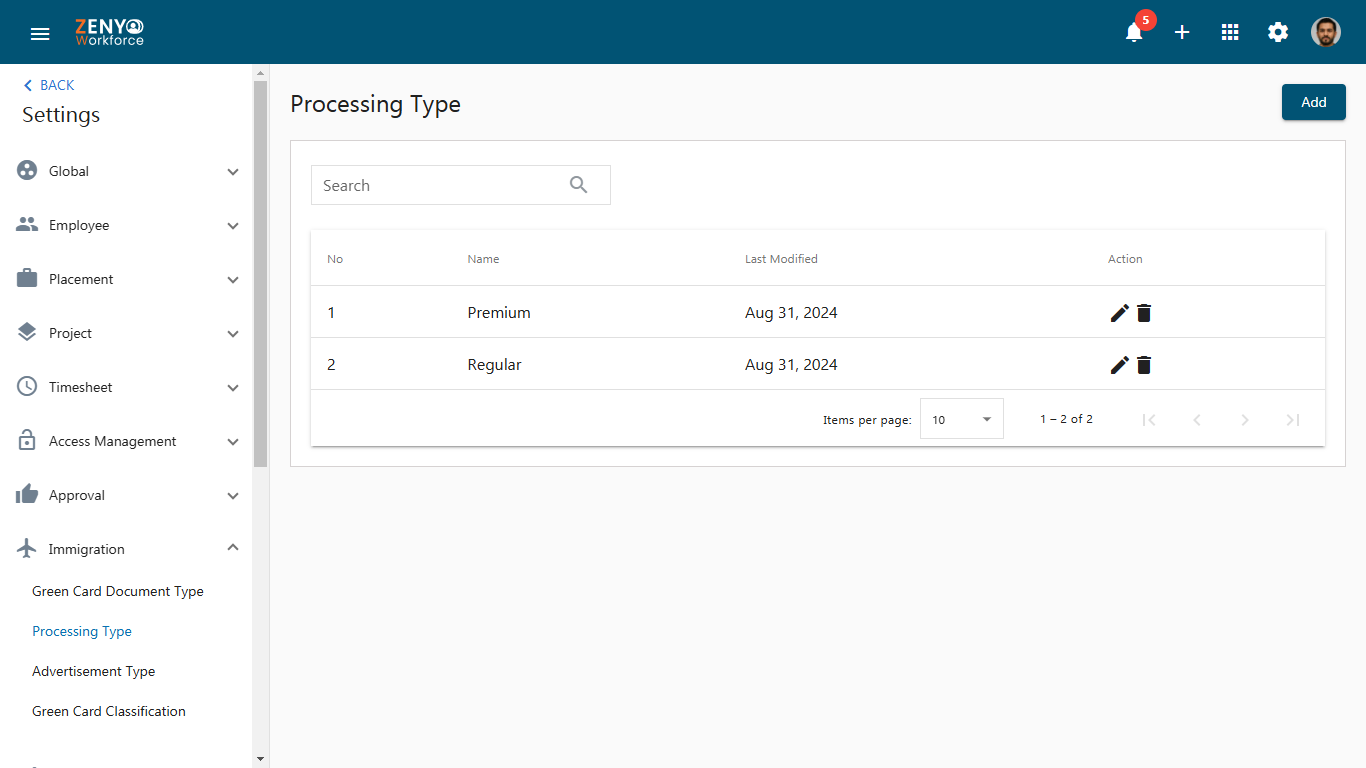Viewport: 1366px width, 768px height.
Task: Click the sidebar scroll down arrow
Action: 261,759
